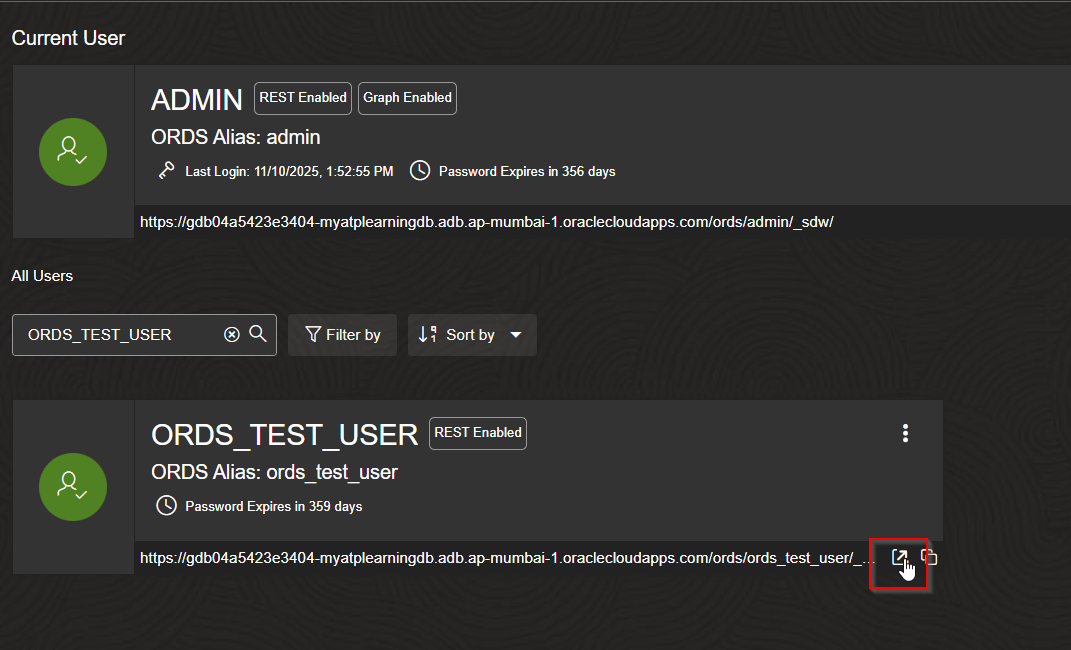The width and height of the screenshot is (1071, 650).
Task: Open the three-dot menu for ORDS_TEST_USER
Action: pos(905,433)
